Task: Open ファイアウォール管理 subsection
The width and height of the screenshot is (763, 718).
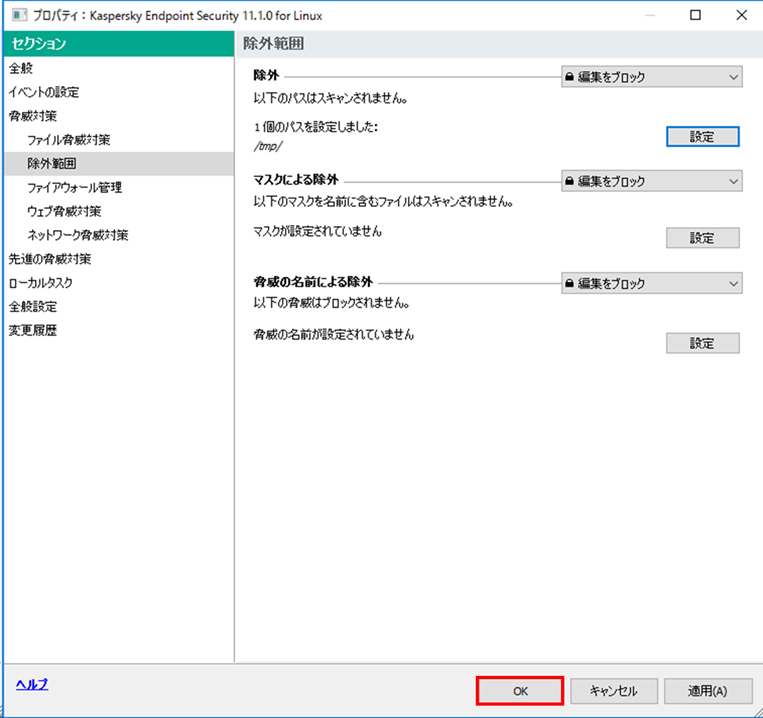Action: (119, 188)
